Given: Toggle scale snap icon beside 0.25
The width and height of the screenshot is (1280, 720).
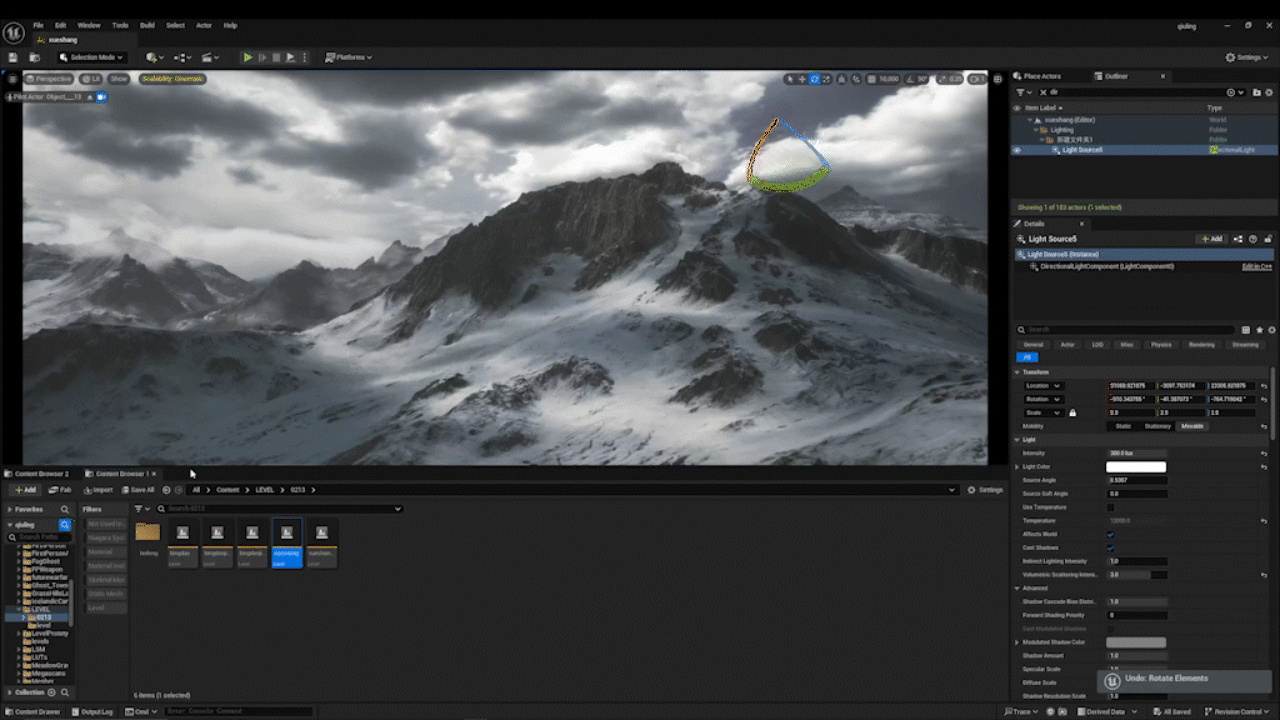Looking at the screenshot, I should pos(942,79).
